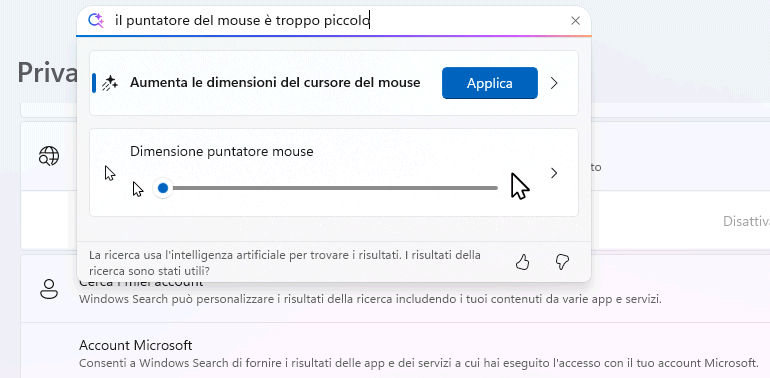The image size is (770, 378).
Task: Click the magic wand sparkle icon
Action: [x=110, y=83]
